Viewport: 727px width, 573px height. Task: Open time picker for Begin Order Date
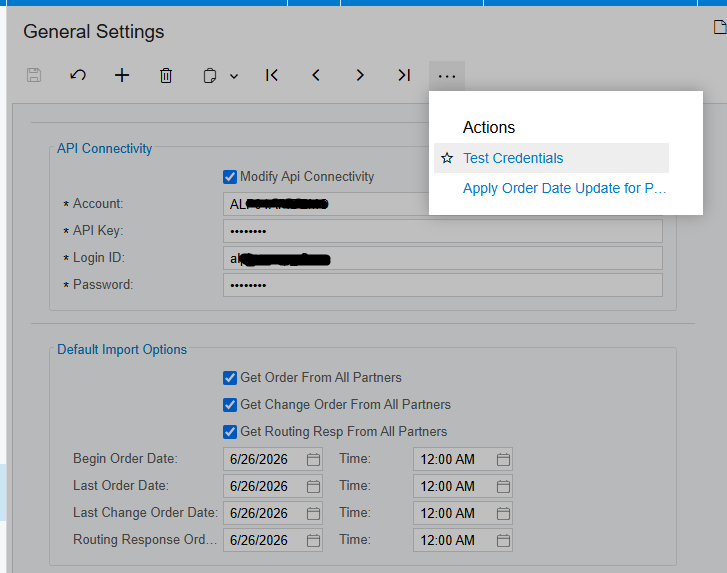(503, 459)
